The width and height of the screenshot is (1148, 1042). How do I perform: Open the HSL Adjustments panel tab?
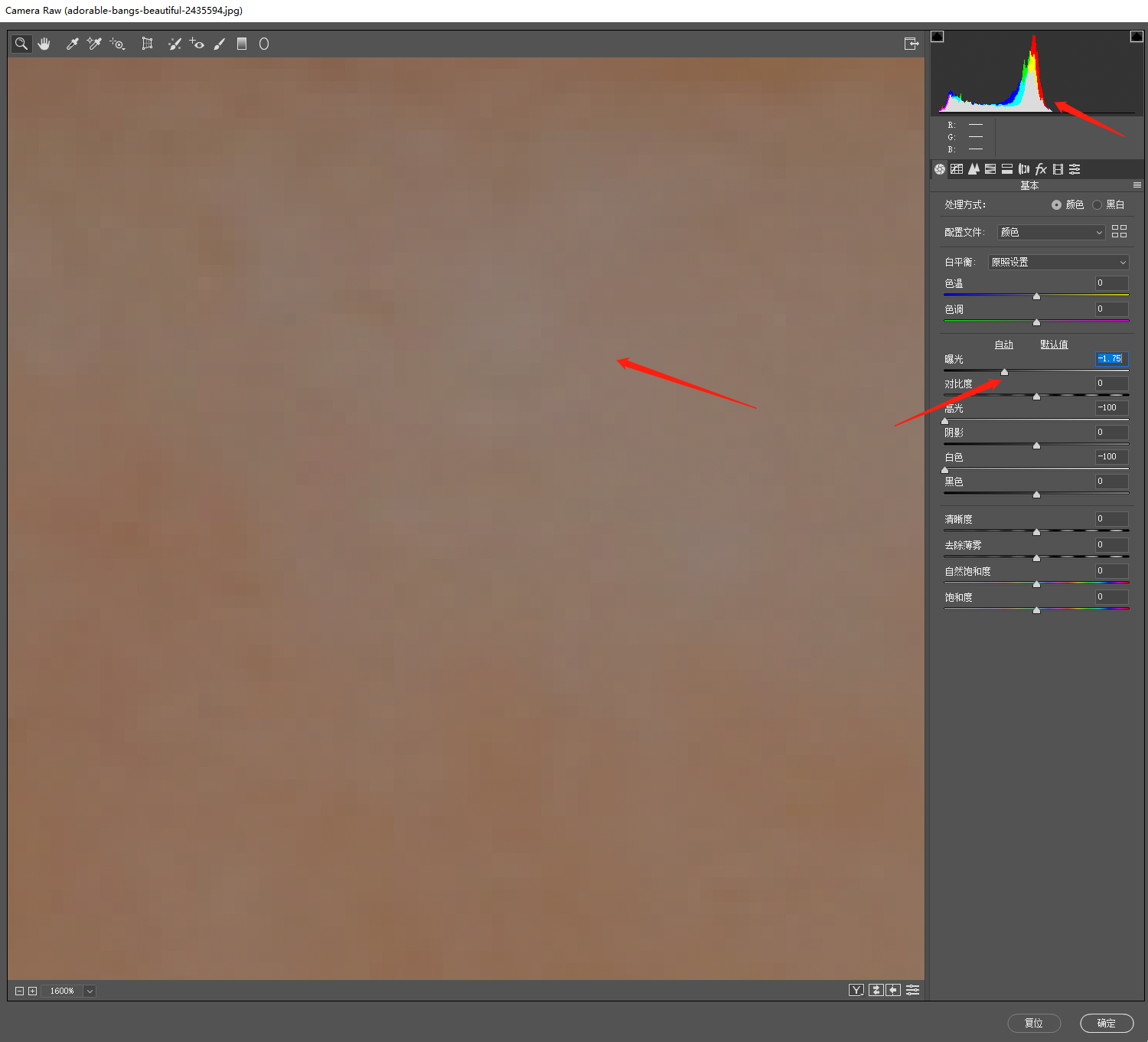coord(990,169)
